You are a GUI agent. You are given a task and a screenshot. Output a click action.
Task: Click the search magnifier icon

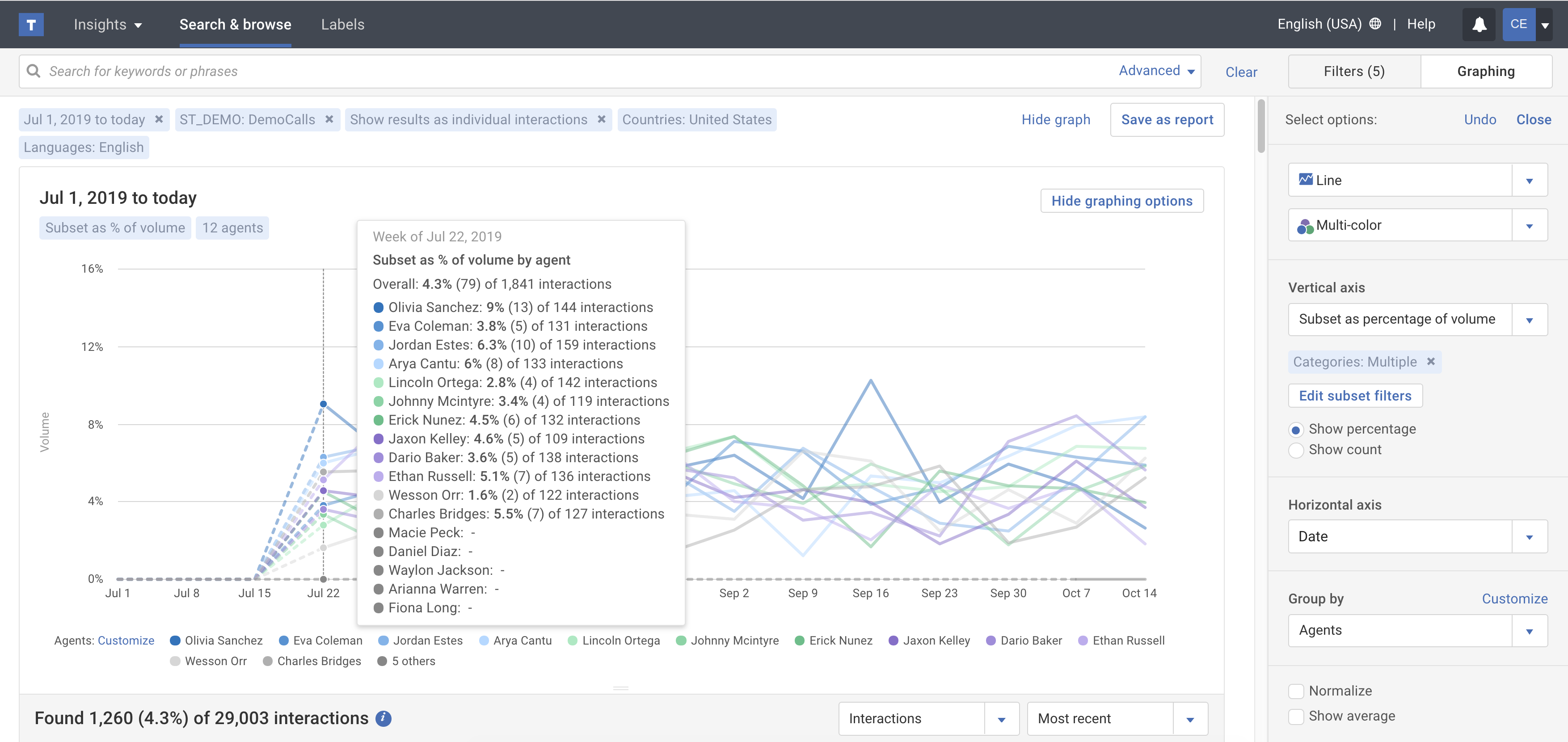pyautogui.click(x=34, y=71)
